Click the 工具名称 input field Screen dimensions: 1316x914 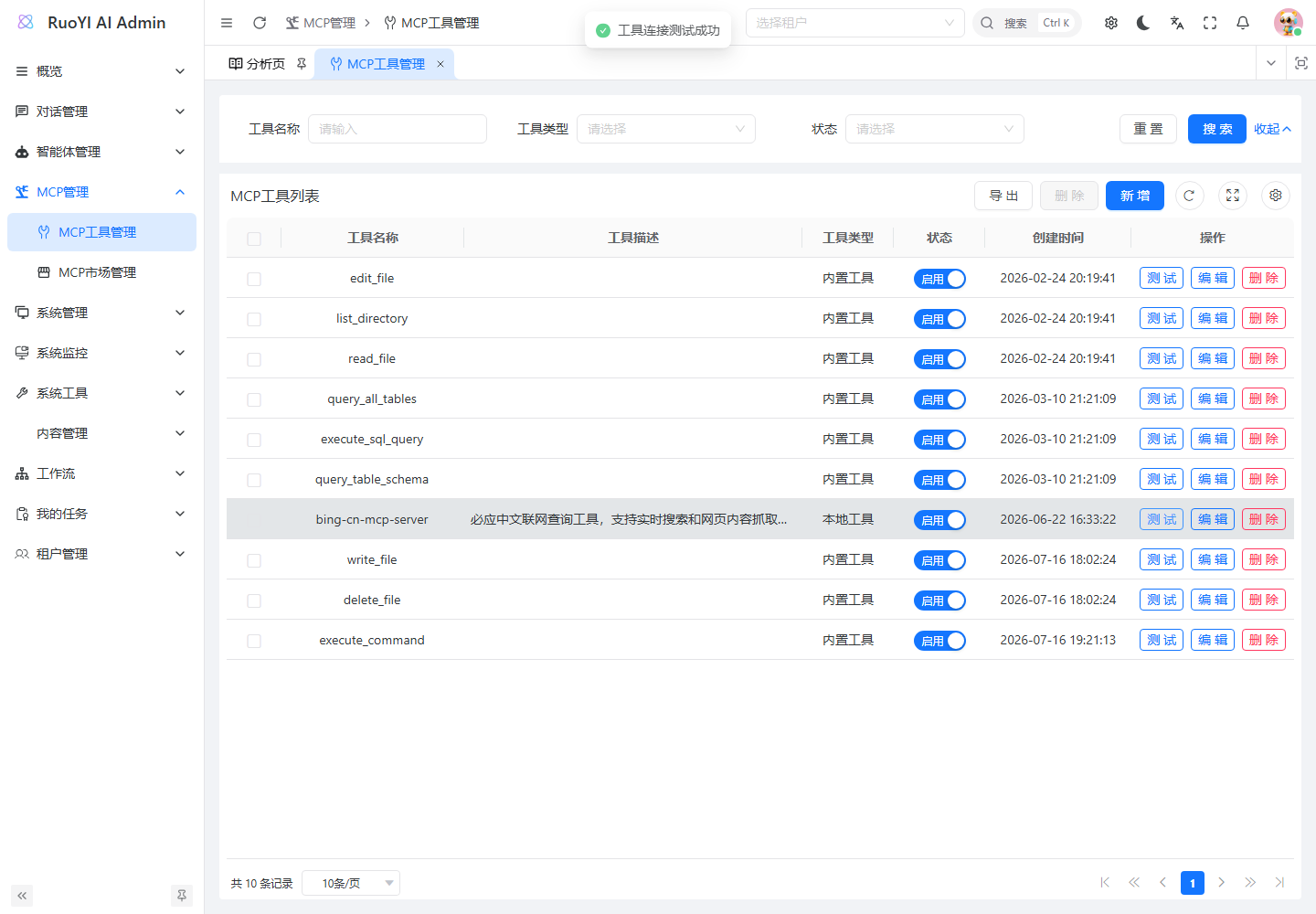398,129
